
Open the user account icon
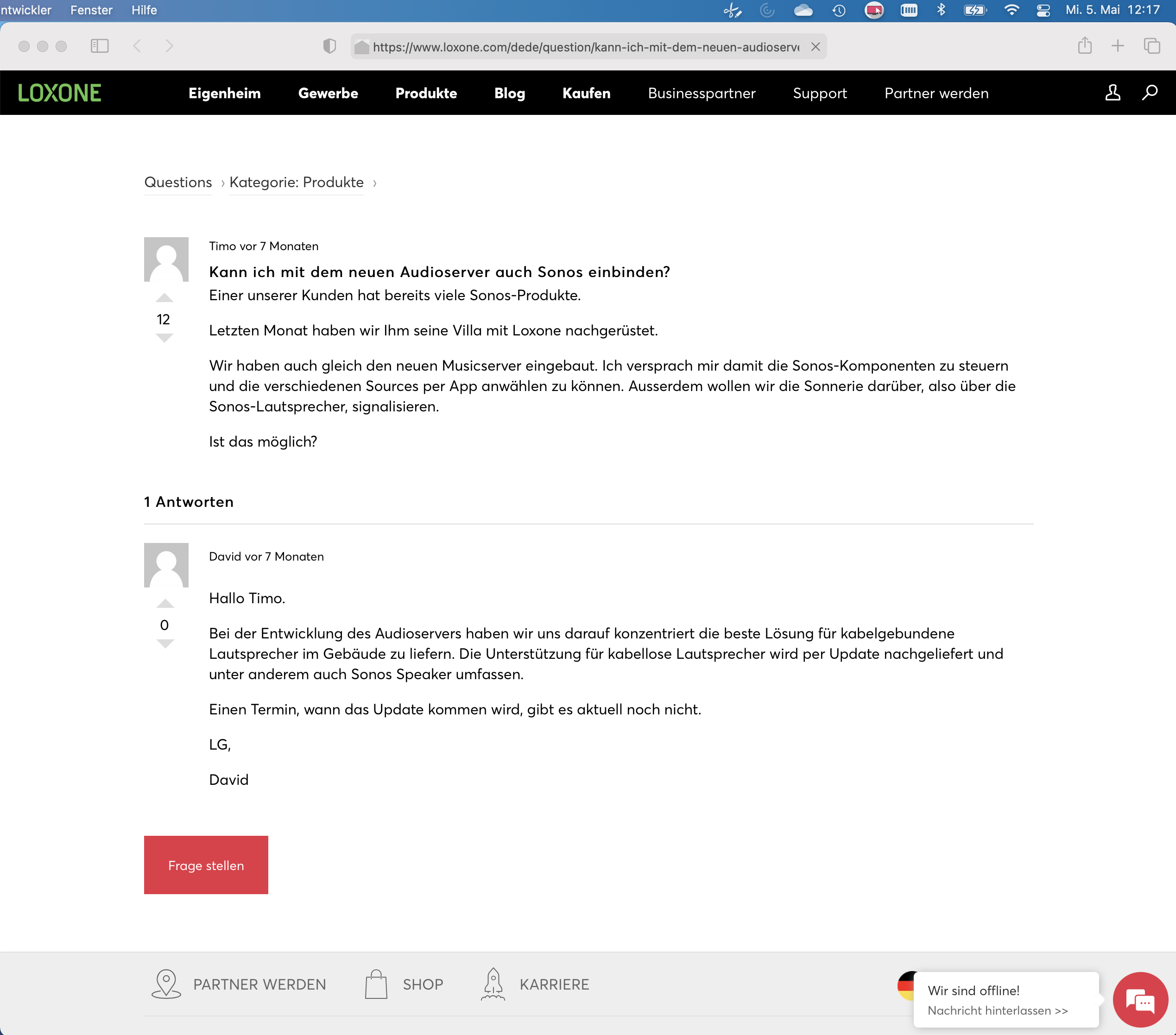click(1113, 93)
